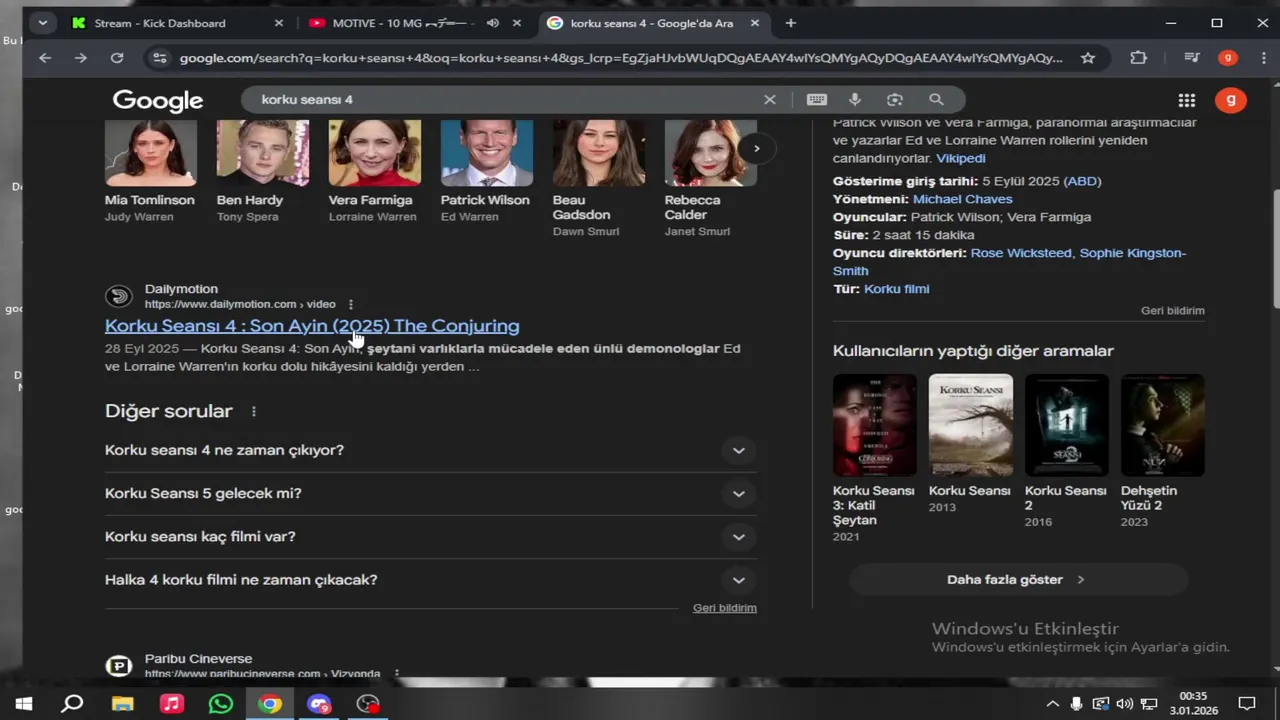Click the magnifier search button
This screenshot has height=720, width=1280.
[x=936, y=100]
